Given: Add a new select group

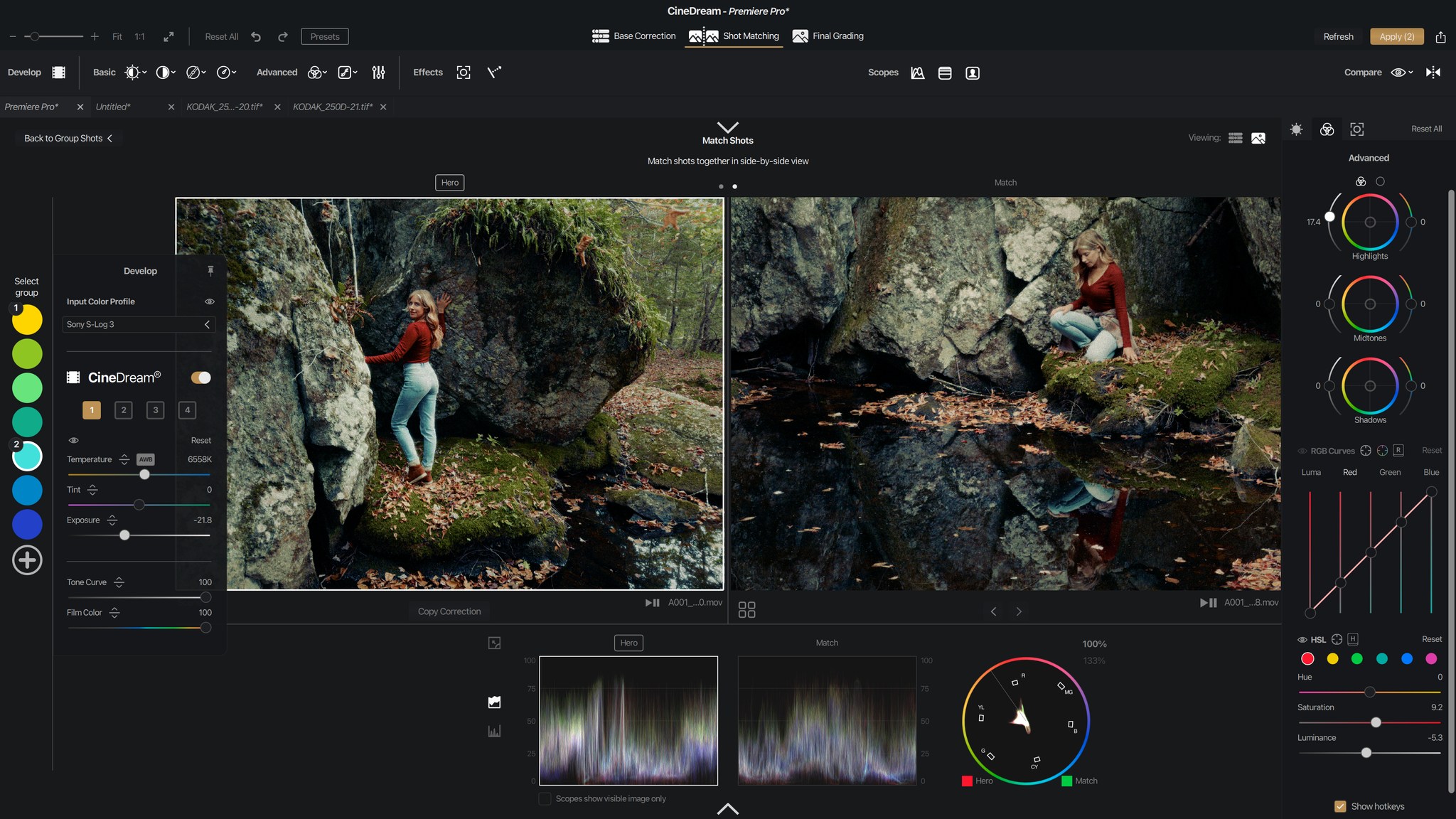Looking at the screenshot, I should (27, 560).
